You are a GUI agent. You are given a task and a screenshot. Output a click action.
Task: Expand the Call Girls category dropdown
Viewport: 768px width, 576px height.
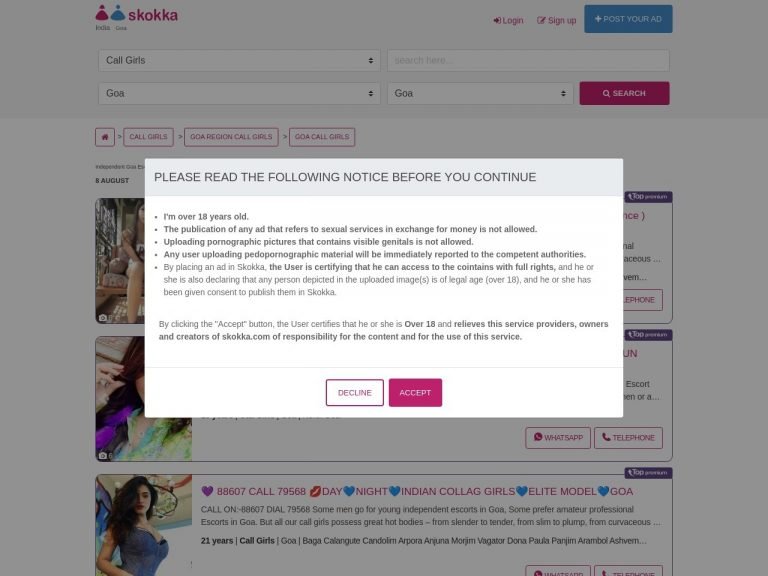pos(239,60)
